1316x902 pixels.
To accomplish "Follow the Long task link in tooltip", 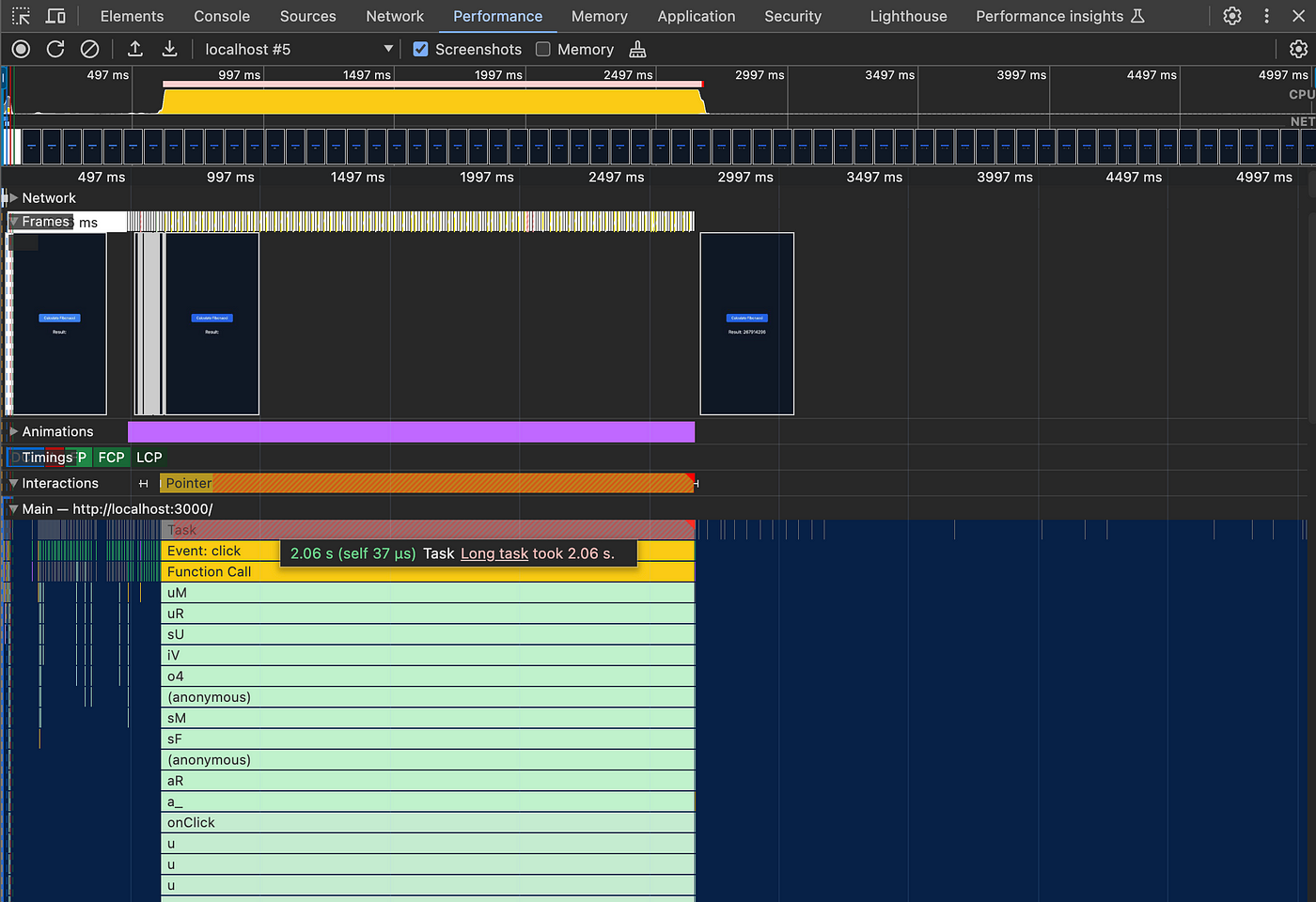I will [x=494, y=553].
